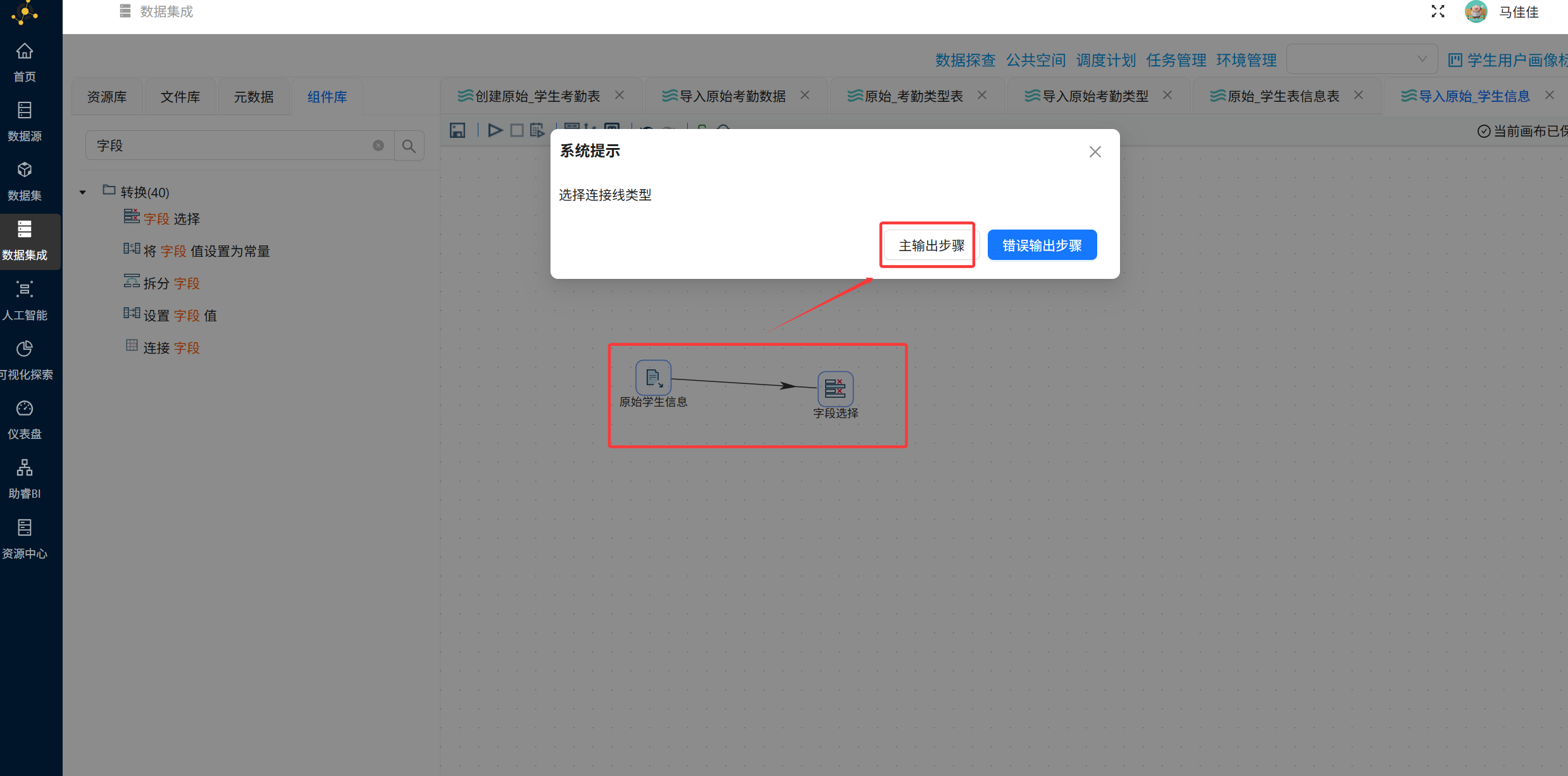
Task: Select the 连接 字段 component
Action: [163, 347]
